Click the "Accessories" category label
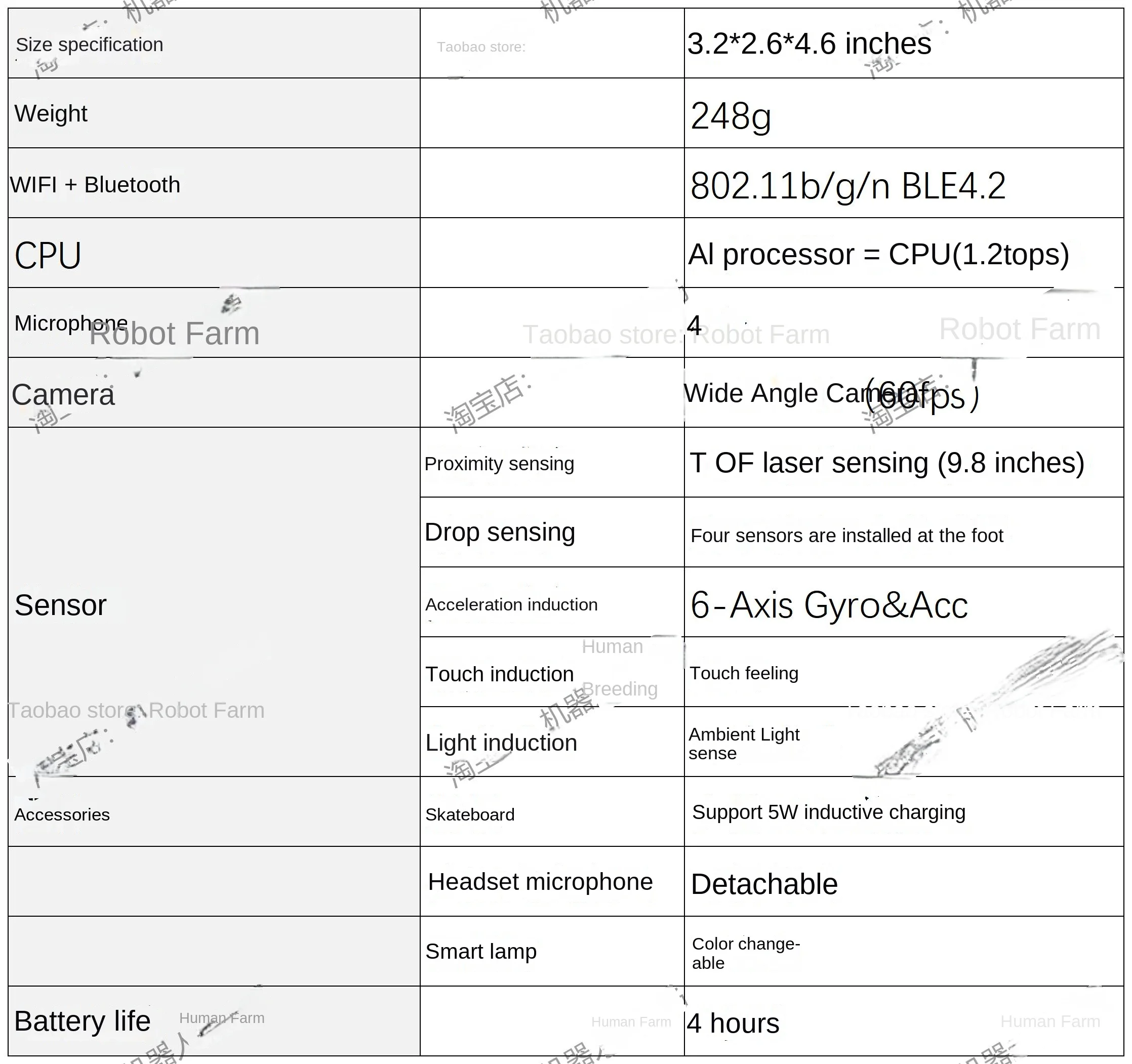1132x1064 pixels. pyautogui.click(x=62, y=814)
